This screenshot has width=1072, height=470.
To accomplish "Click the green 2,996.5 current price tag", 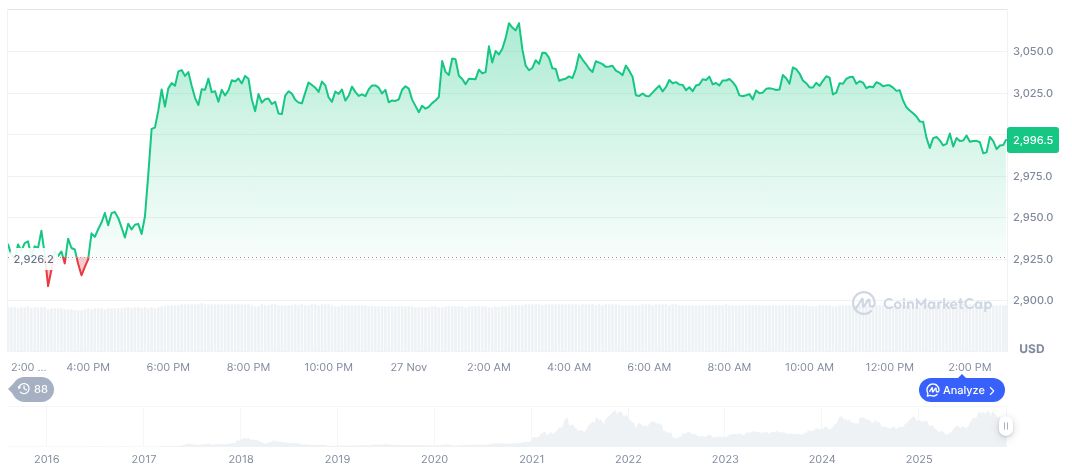I will (1033, 141).
